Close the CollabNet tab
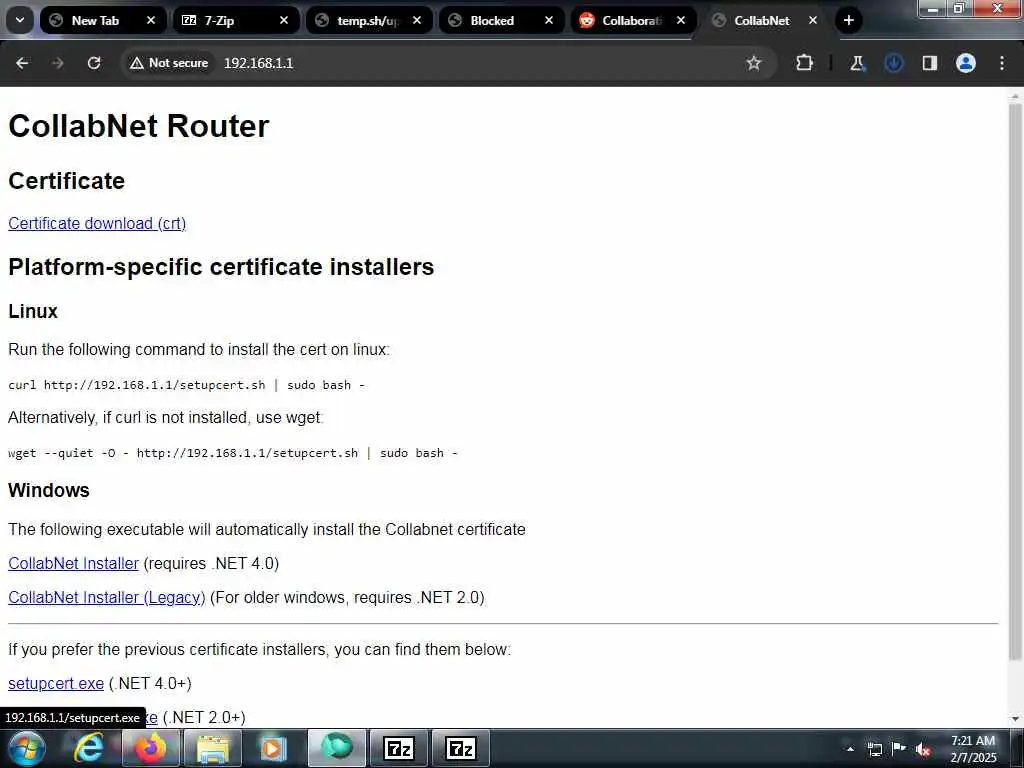1024x768 pixels. pyautogui.click(x=813, y=20)
